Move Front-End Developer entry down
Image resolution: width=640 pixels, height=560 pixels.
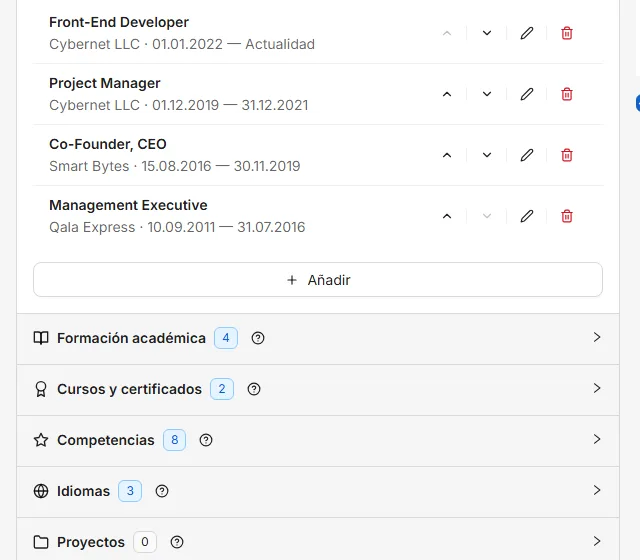point(487,33)
